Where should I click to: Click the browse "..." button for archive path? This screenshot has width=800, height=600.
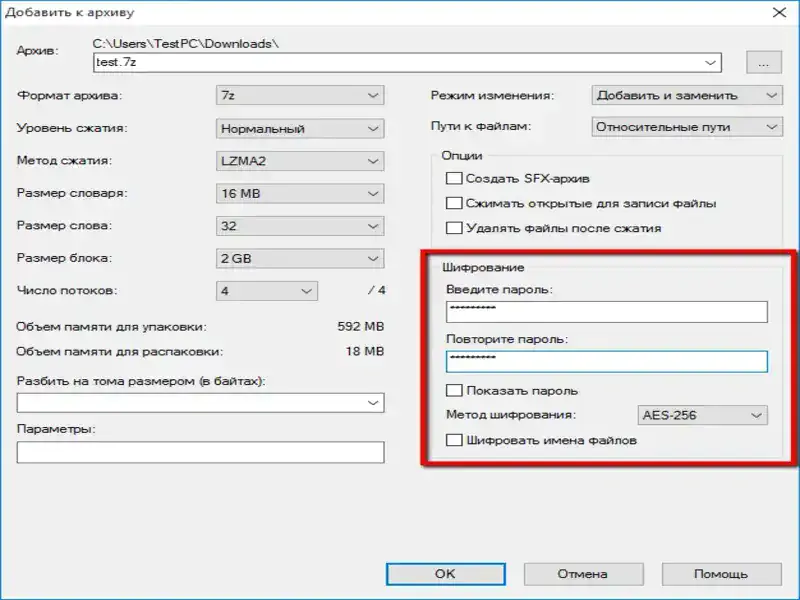764,62
